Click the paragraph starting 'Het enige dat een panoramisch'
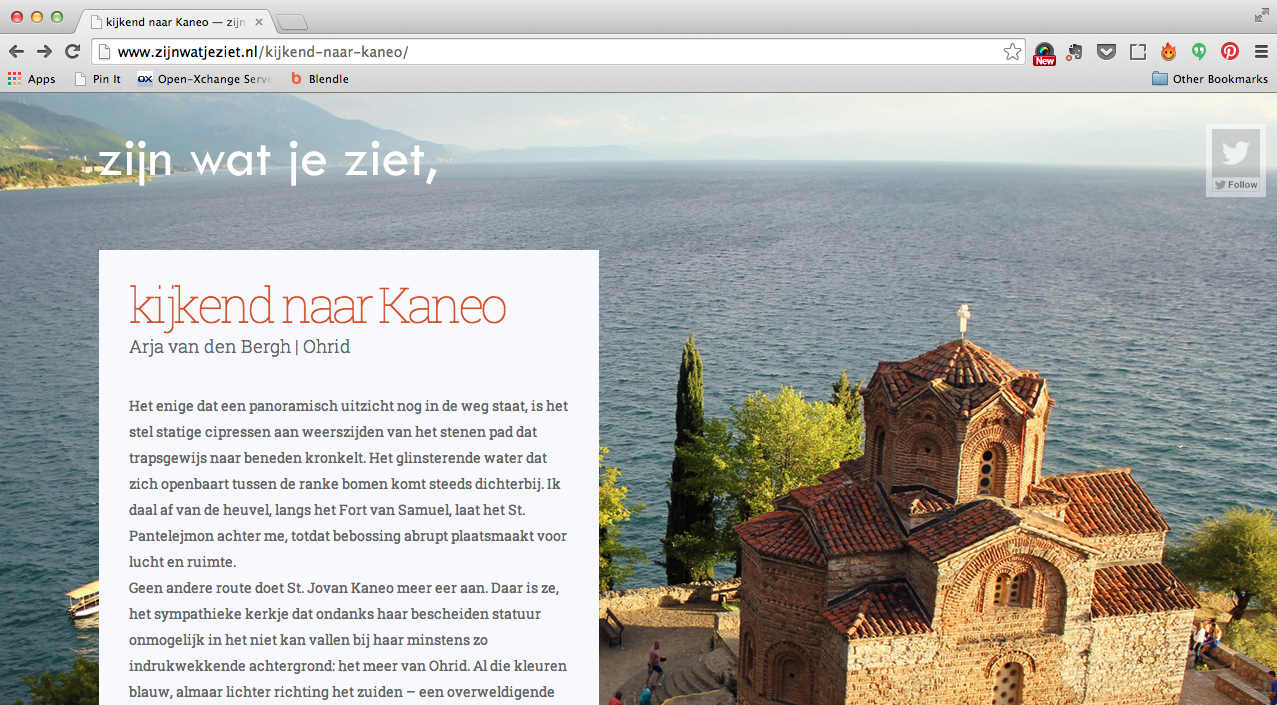This screenshot has width=1277, height=705. tap(349, 484)
